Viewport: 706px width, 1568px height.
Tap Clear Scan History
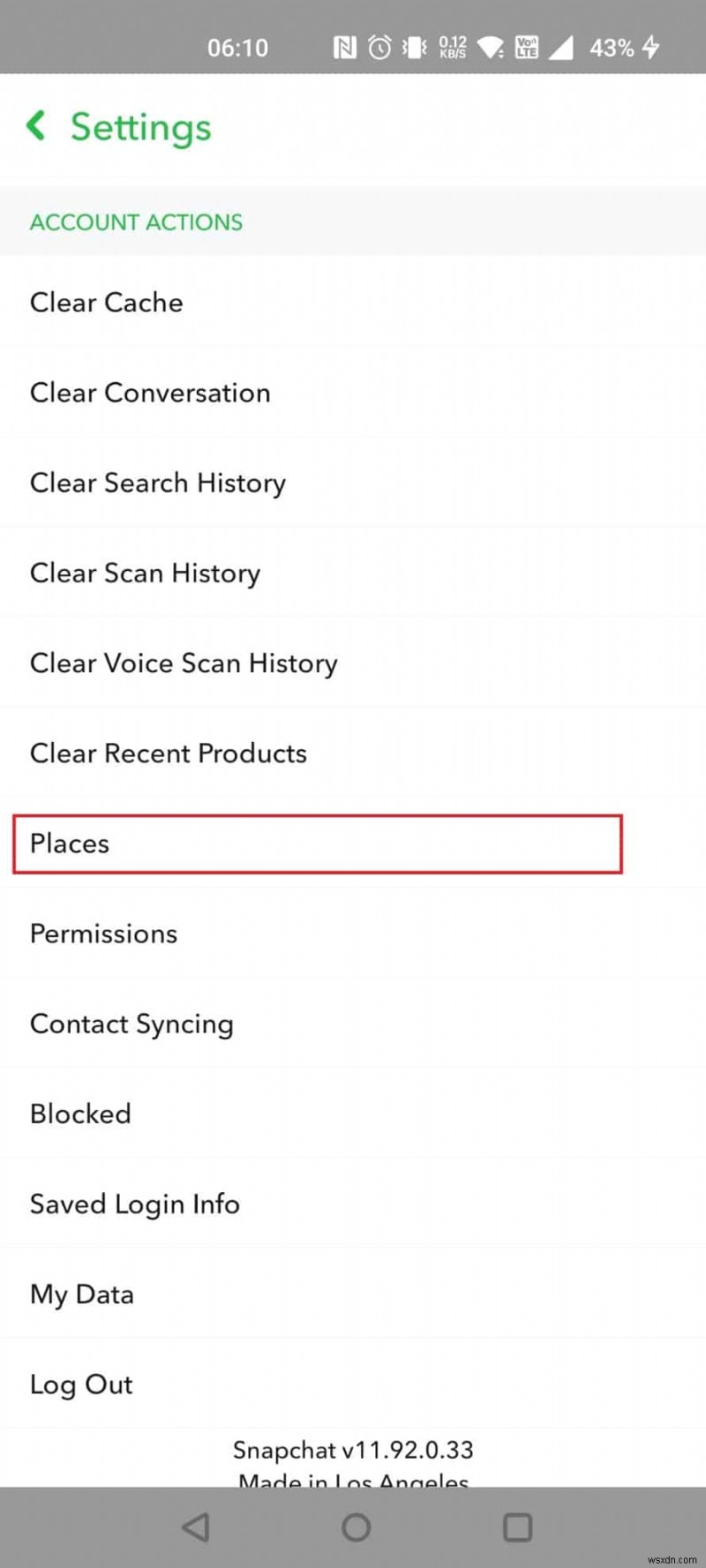pyautogui.click(x=145, y=573)
